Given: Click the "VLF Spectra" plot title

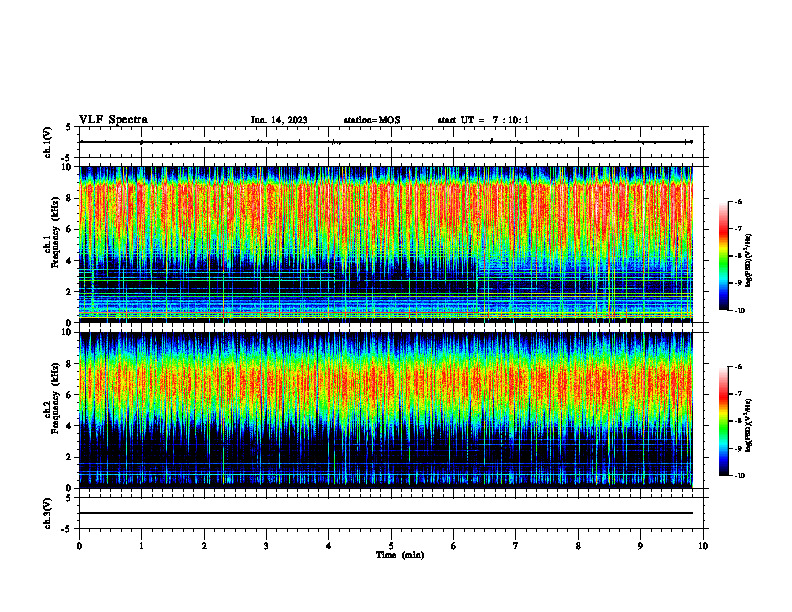Looking at the screenshot, I should [113, 120].
